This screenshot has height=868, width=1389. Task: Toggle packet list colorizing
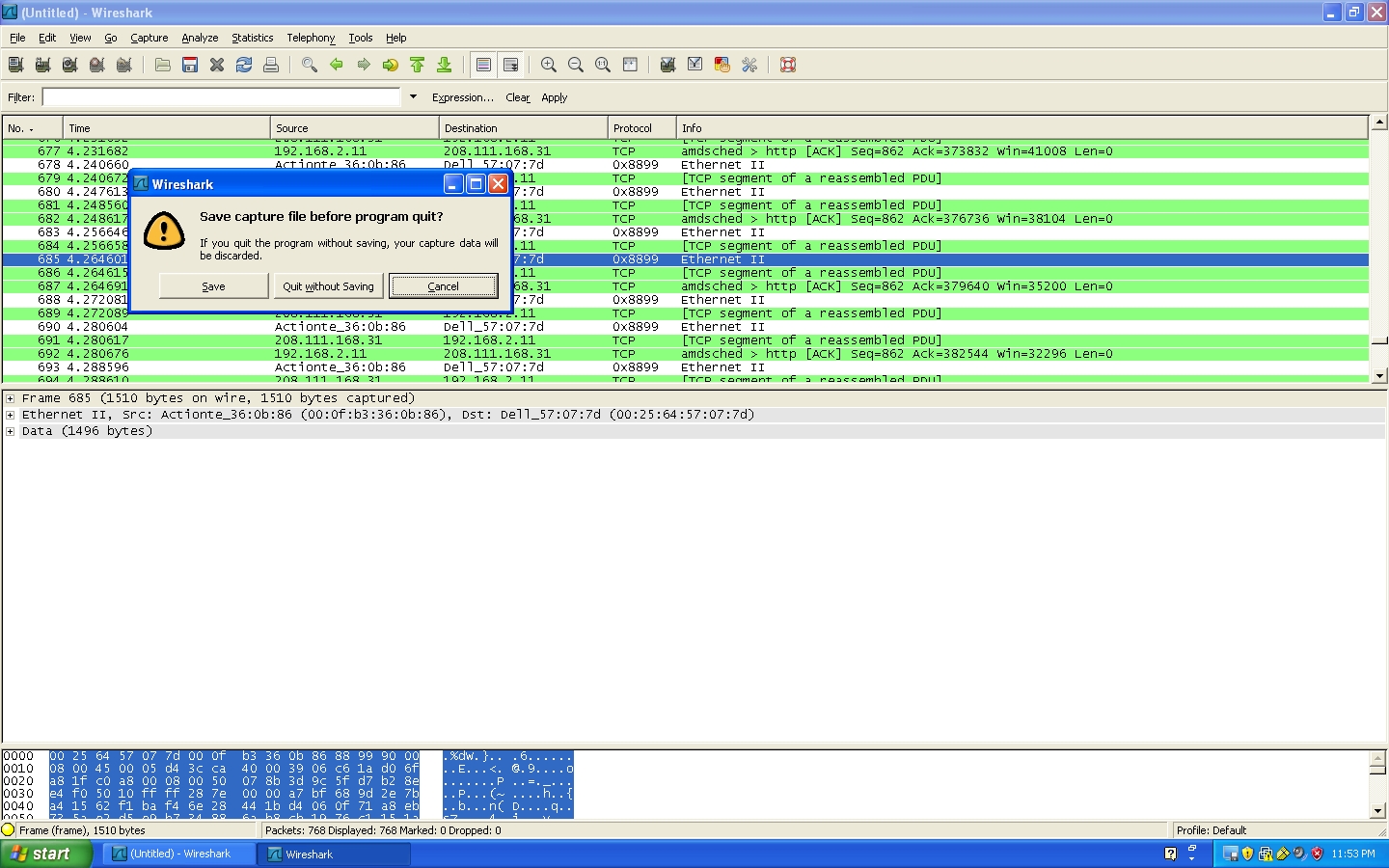tap(484, 65)
